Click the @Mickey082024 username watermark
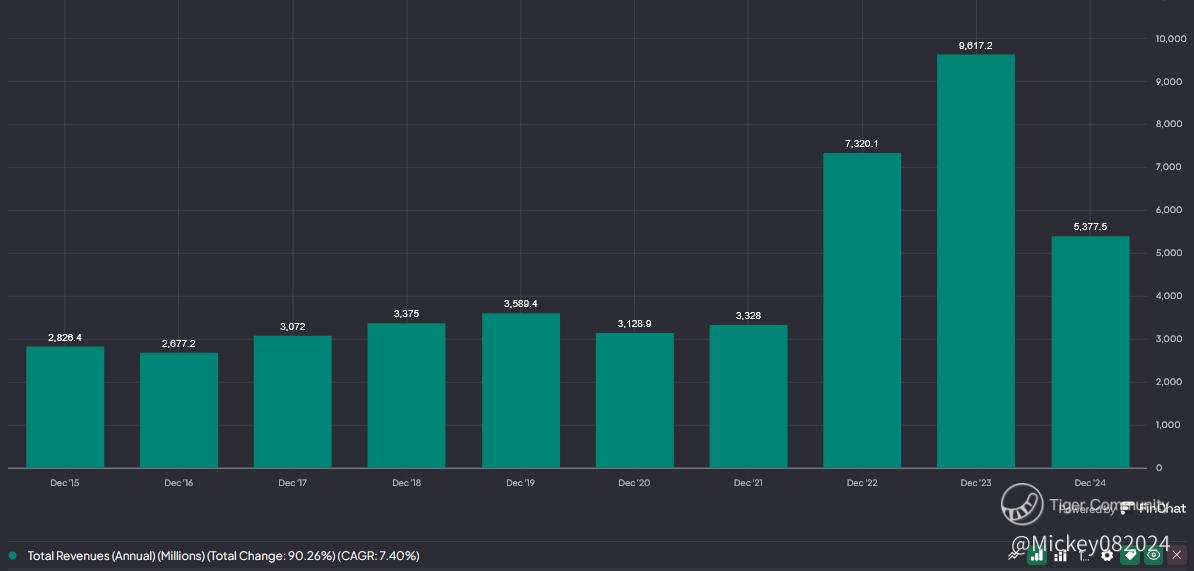 click(x=1090, y=545)
